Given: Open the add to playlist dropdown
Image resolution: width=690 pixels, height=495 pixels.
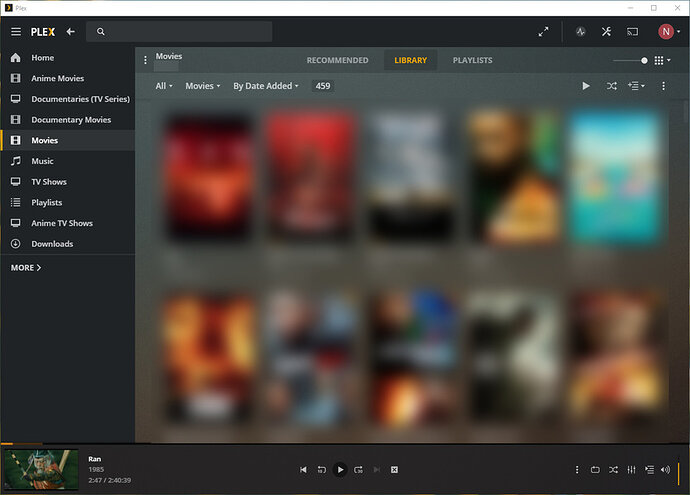Looking at the screenshot, I should pos(636,86).
